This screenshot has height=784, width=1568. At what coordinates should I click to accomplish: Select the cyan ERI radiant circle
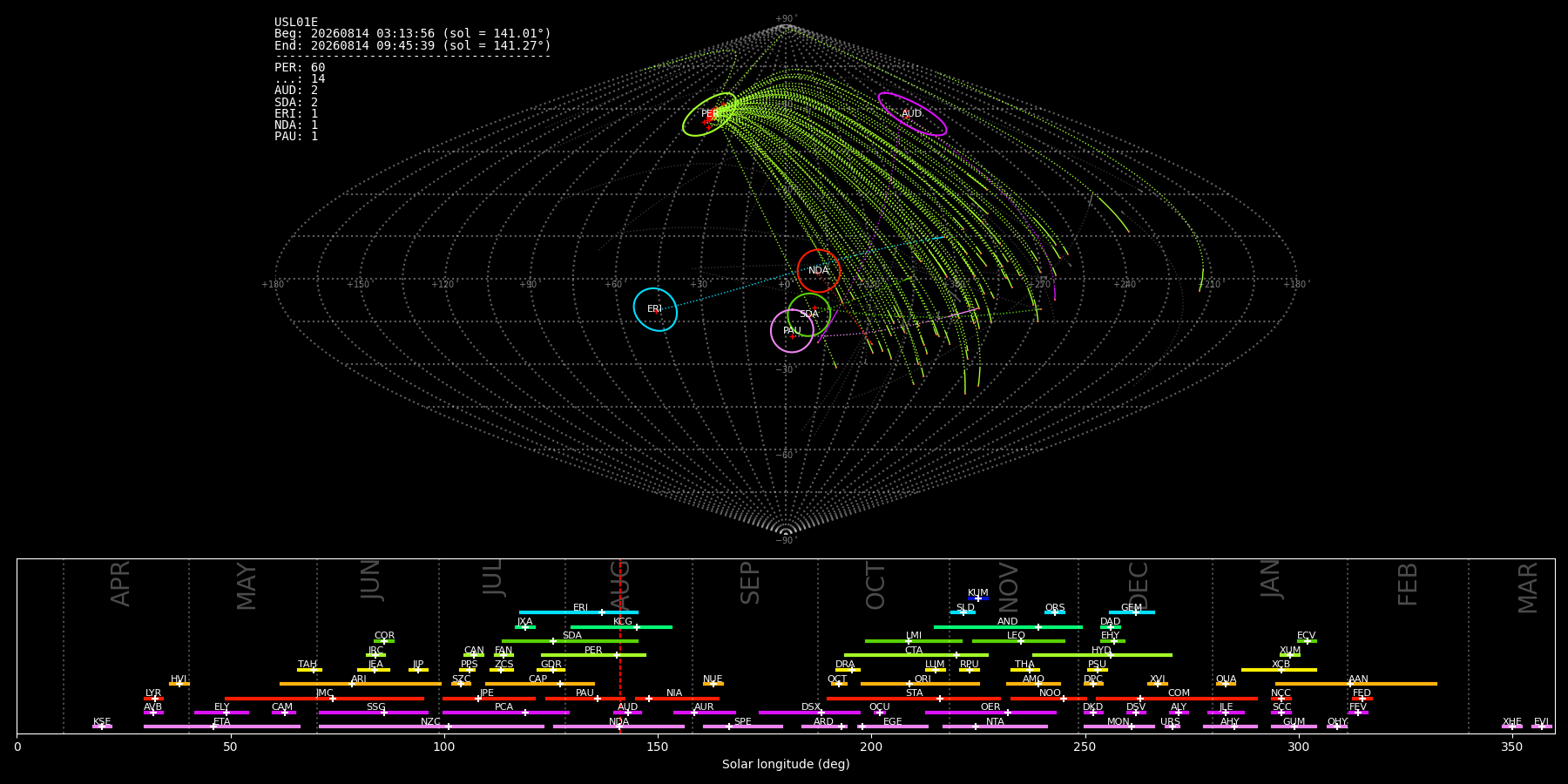[x=655, y=309]
